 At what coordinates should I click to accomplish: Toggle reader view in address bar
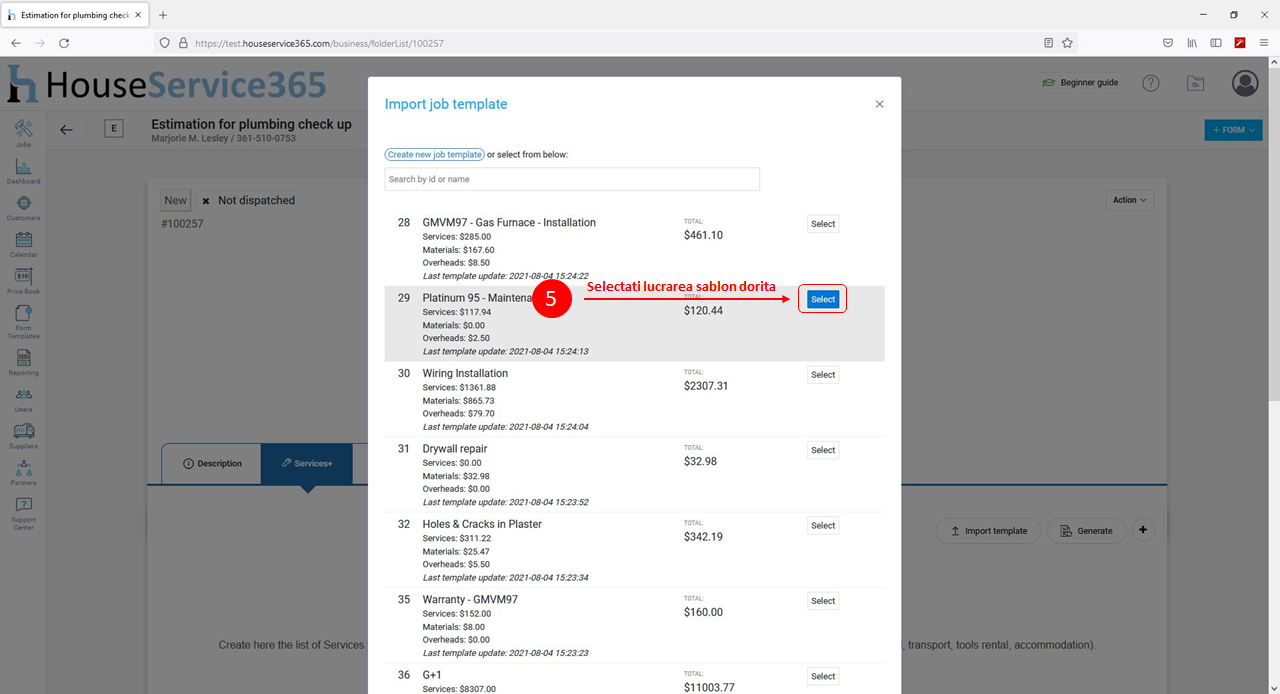(x=1048, y=43)
